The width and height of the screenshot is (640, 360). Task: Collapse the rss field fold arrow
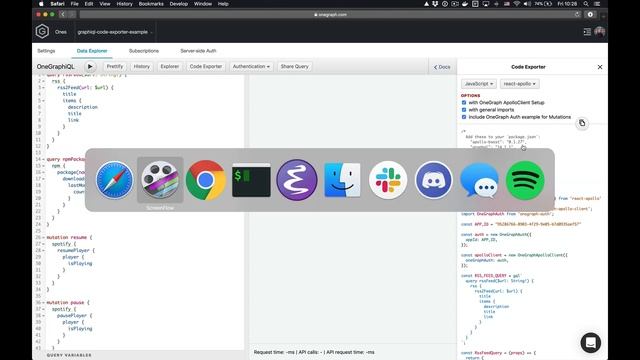44,81
